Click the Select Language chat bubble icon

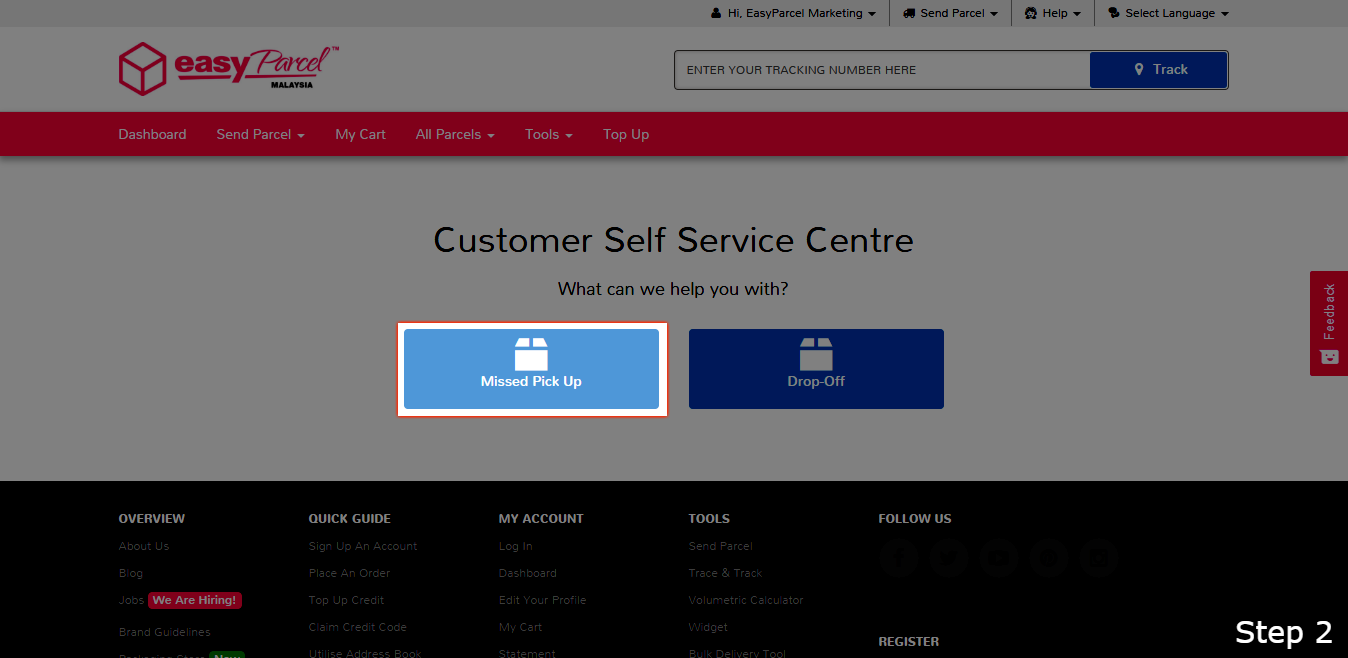pyautogui.click(x=1114, y=14)
